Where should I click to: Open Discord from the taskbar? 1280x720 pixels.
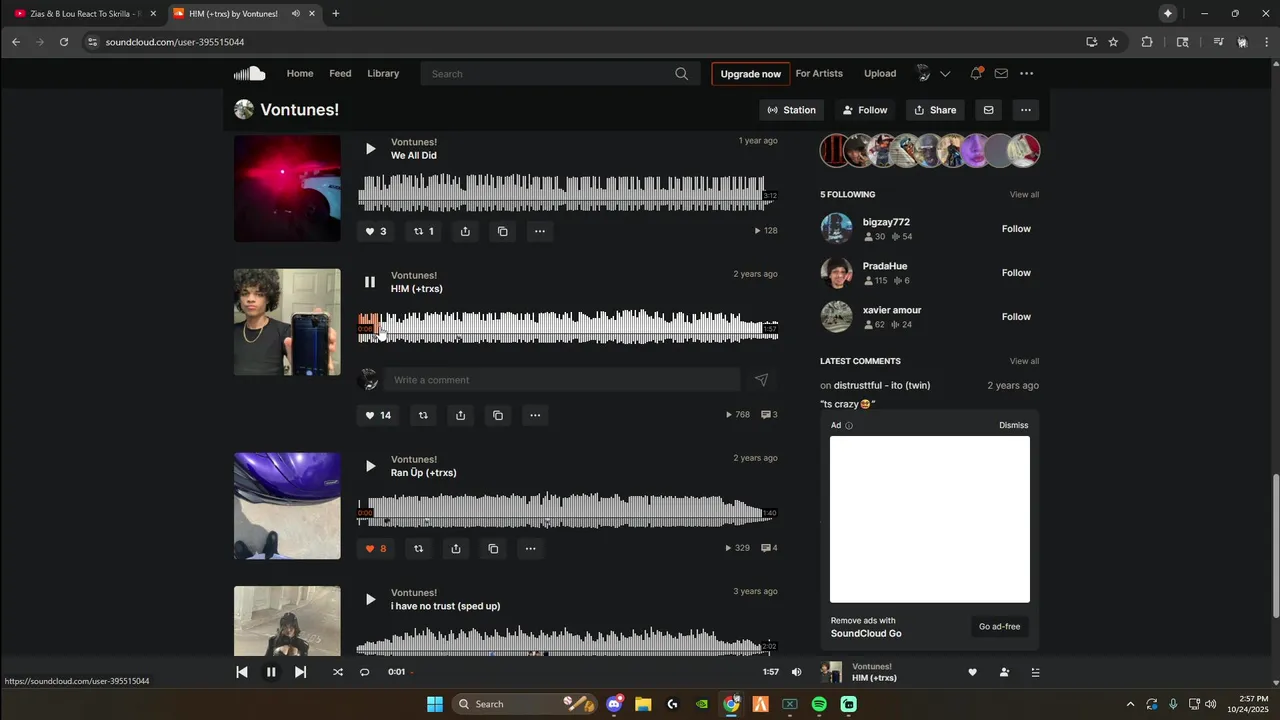[x=614, y=704]
